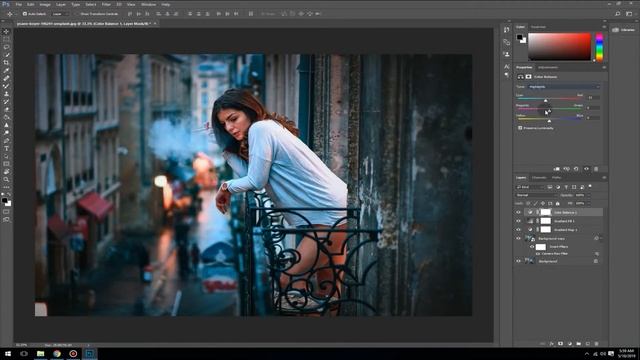Select the Eraser tool

coord(6,109)
